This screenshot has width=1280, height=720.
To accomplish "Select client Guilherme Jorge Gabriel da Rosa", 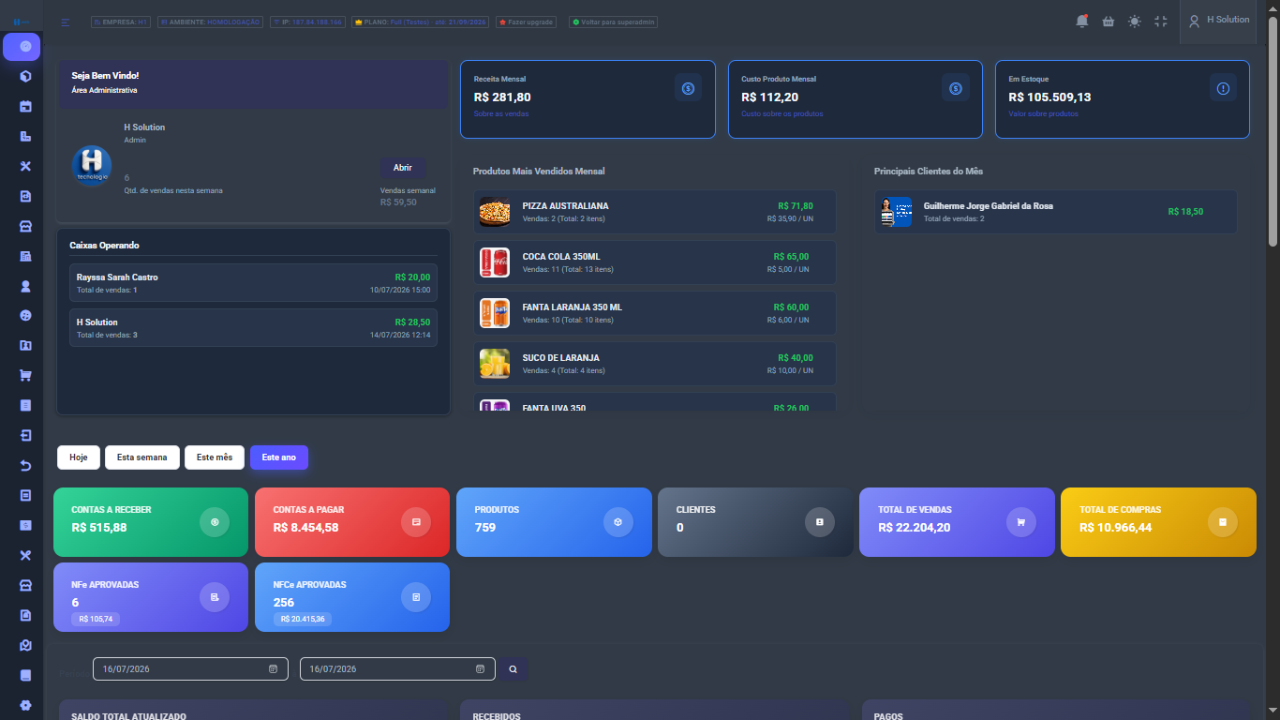I will tap(1056, 212).
